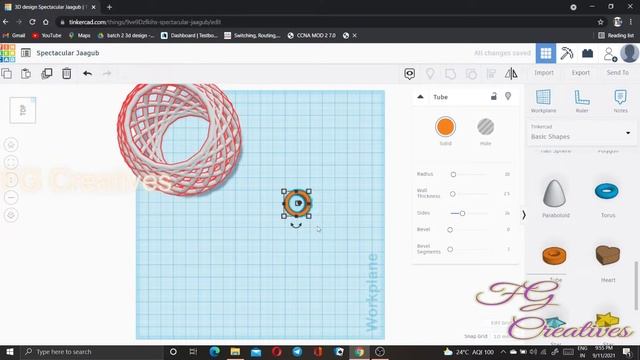Redo the last undone action
Viewport: 640px width, 360px height.
pos(107,73)
